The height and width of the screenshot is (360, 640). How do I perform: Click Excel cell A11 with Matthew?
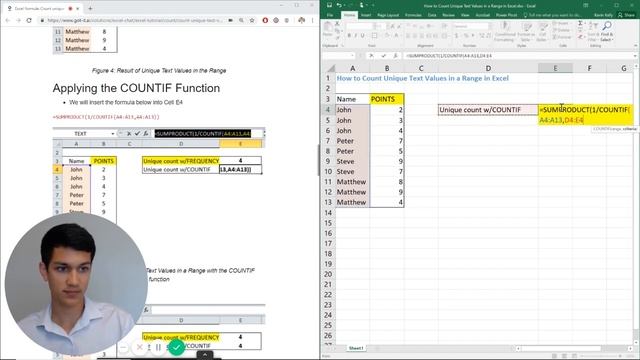pyautogui.click(x=353, y=182)
